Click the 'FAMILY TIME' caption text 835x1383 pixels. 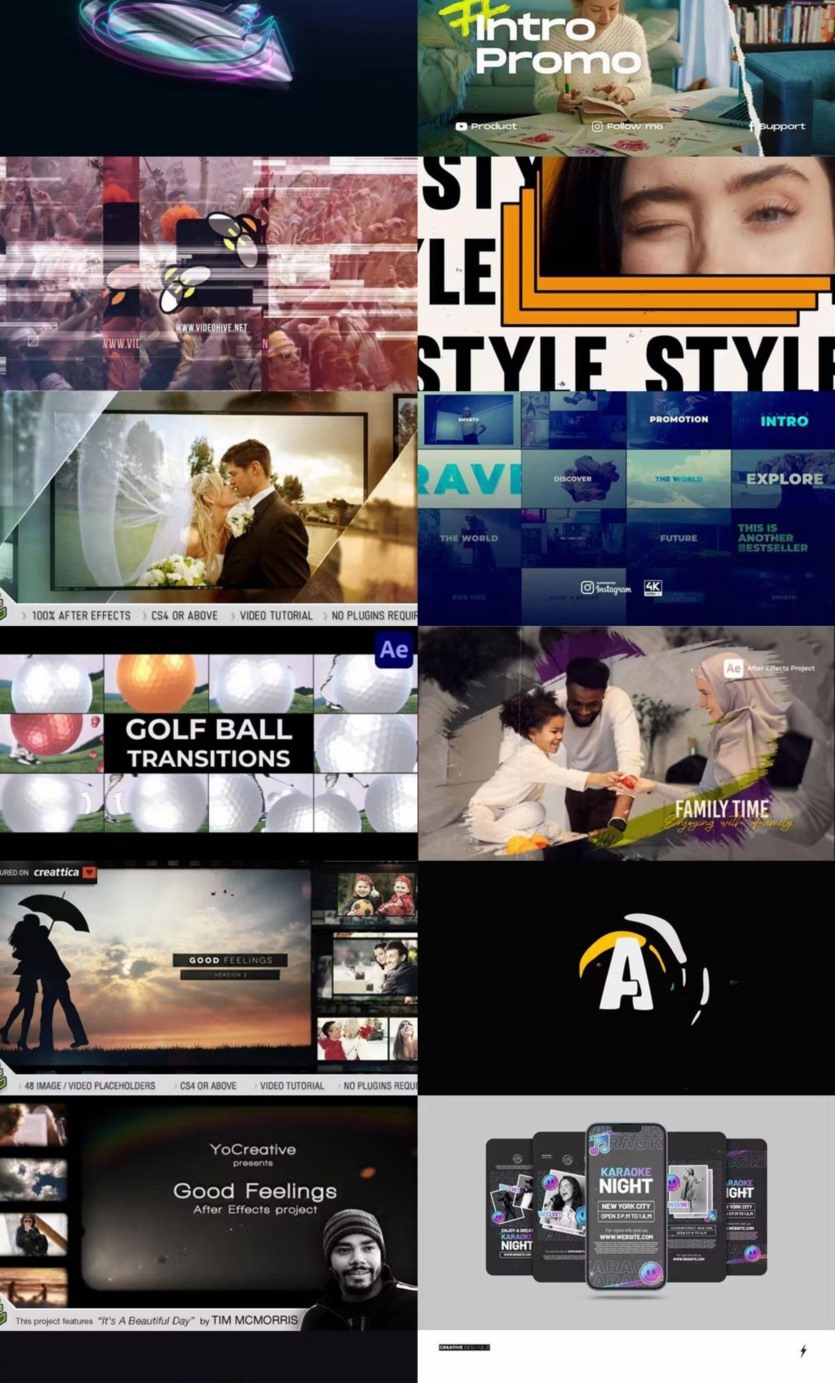point(722,808)
